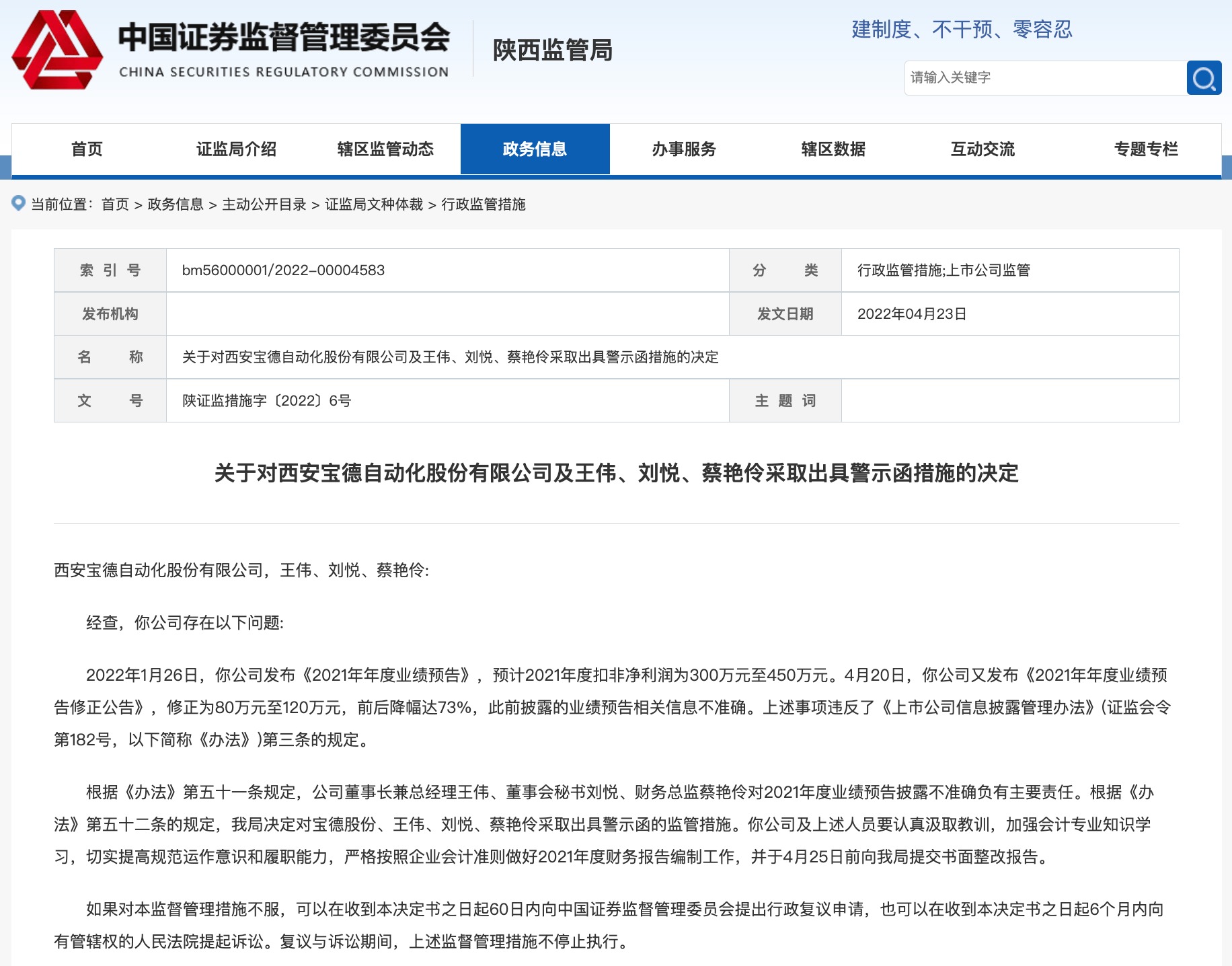Click the 陕西监管局 heading
Screen dimensions: 1232x966
tap(553, 50)
